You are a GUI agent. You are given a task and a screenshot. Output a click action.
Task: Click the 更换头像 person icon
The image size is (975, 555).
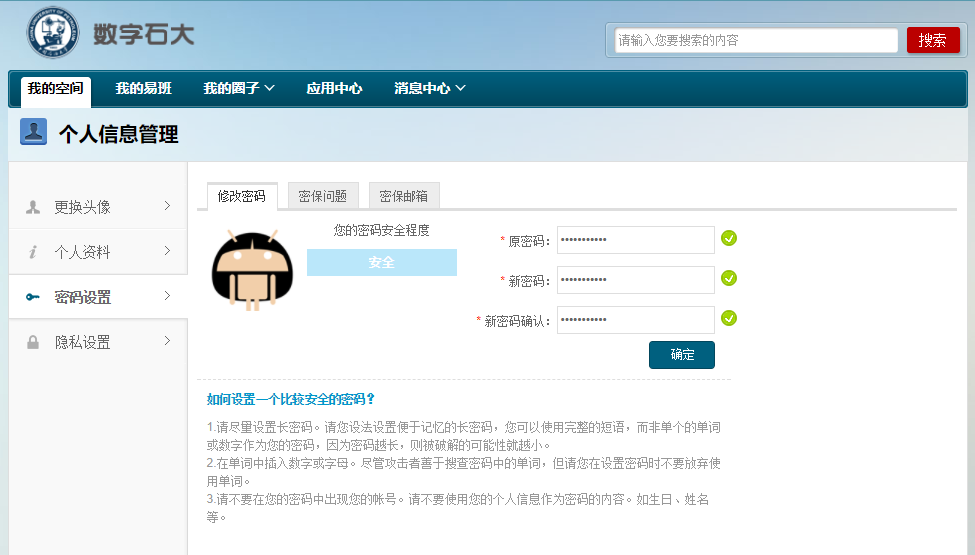(x=33, y=207)
